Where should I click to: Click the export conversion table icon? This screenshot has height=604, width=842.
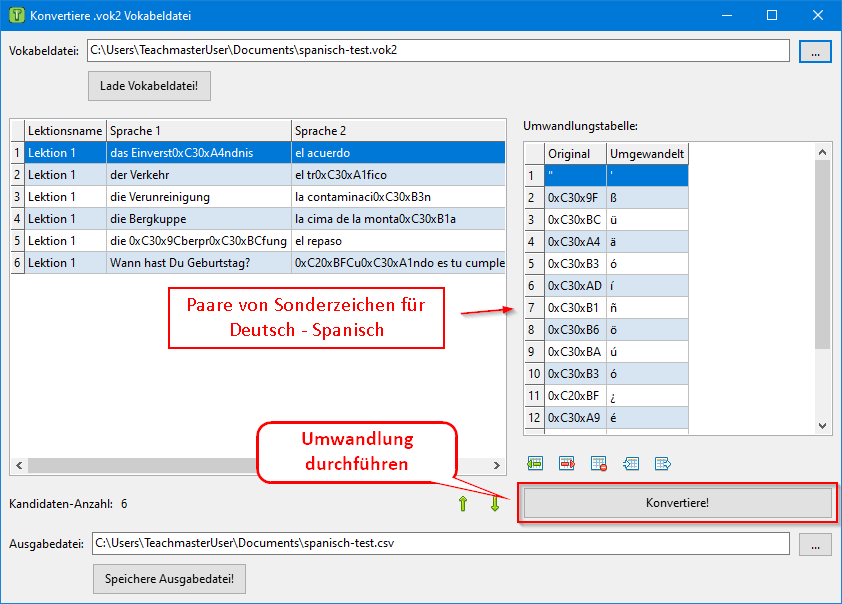click(x=662, y=464)
